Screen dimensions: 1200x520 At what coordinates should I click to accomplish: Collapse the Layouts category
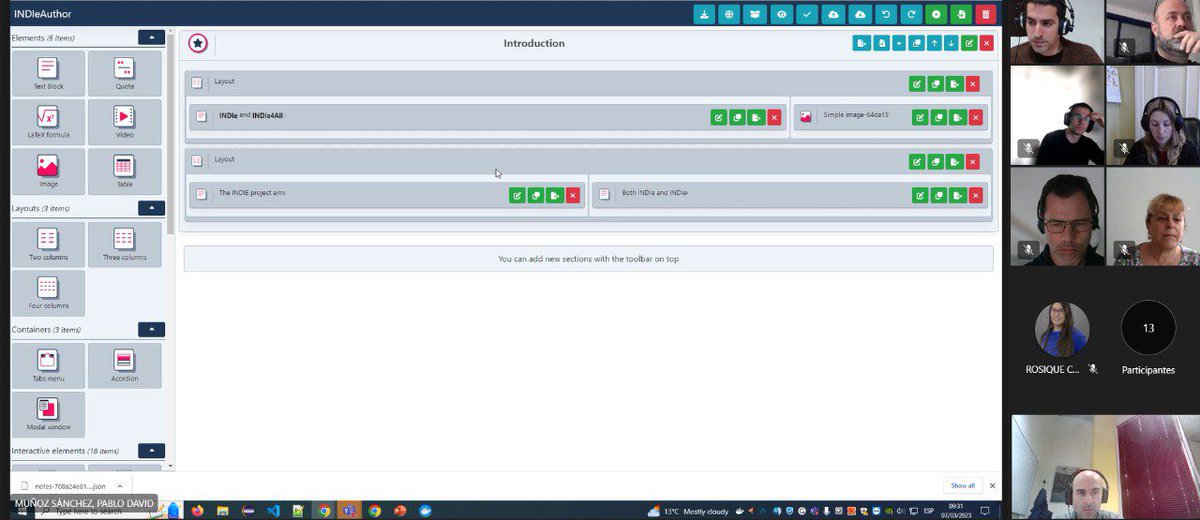point(151,208)
